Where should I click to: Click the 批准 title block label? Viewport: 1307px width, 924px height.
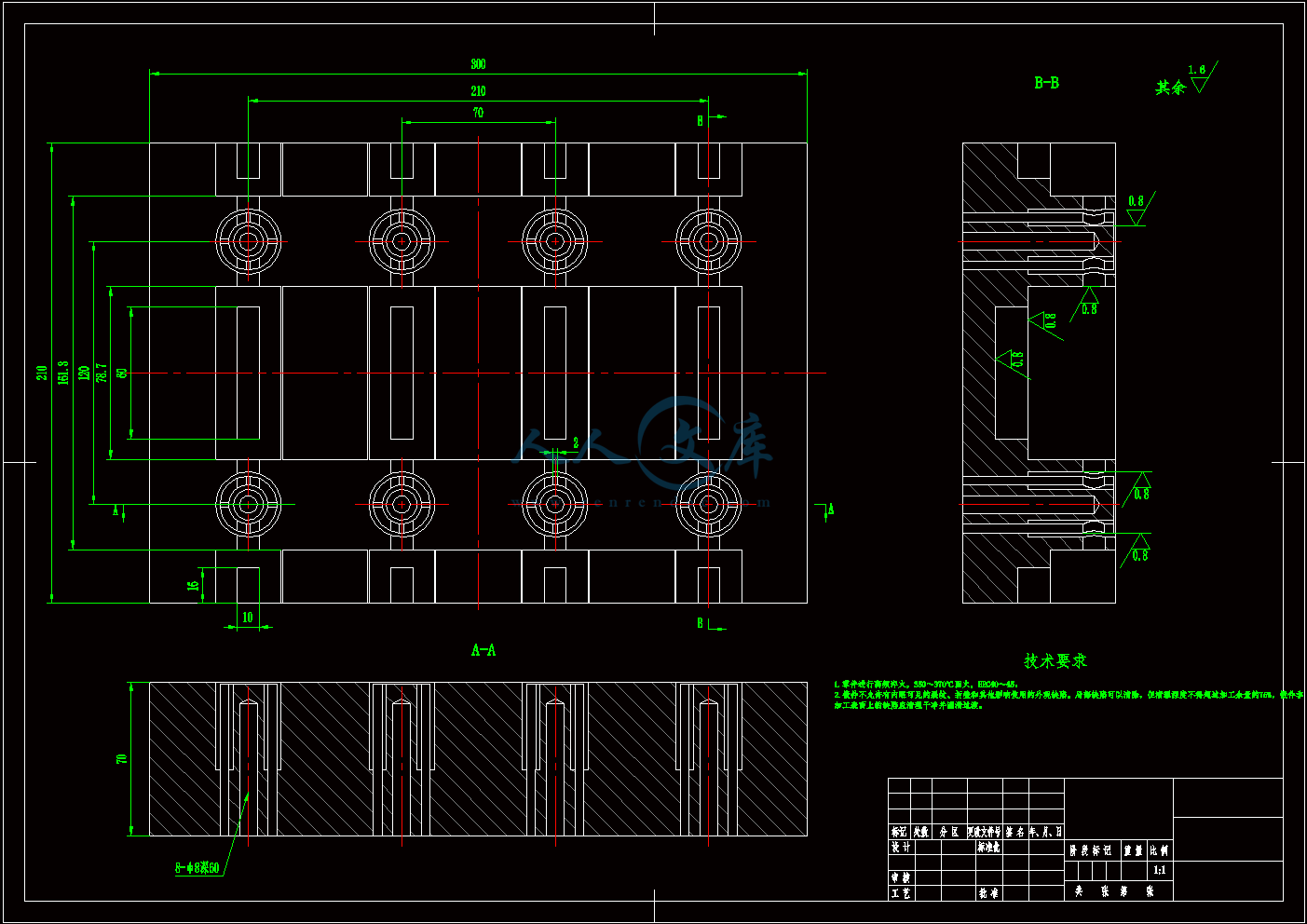pos(988,893)
